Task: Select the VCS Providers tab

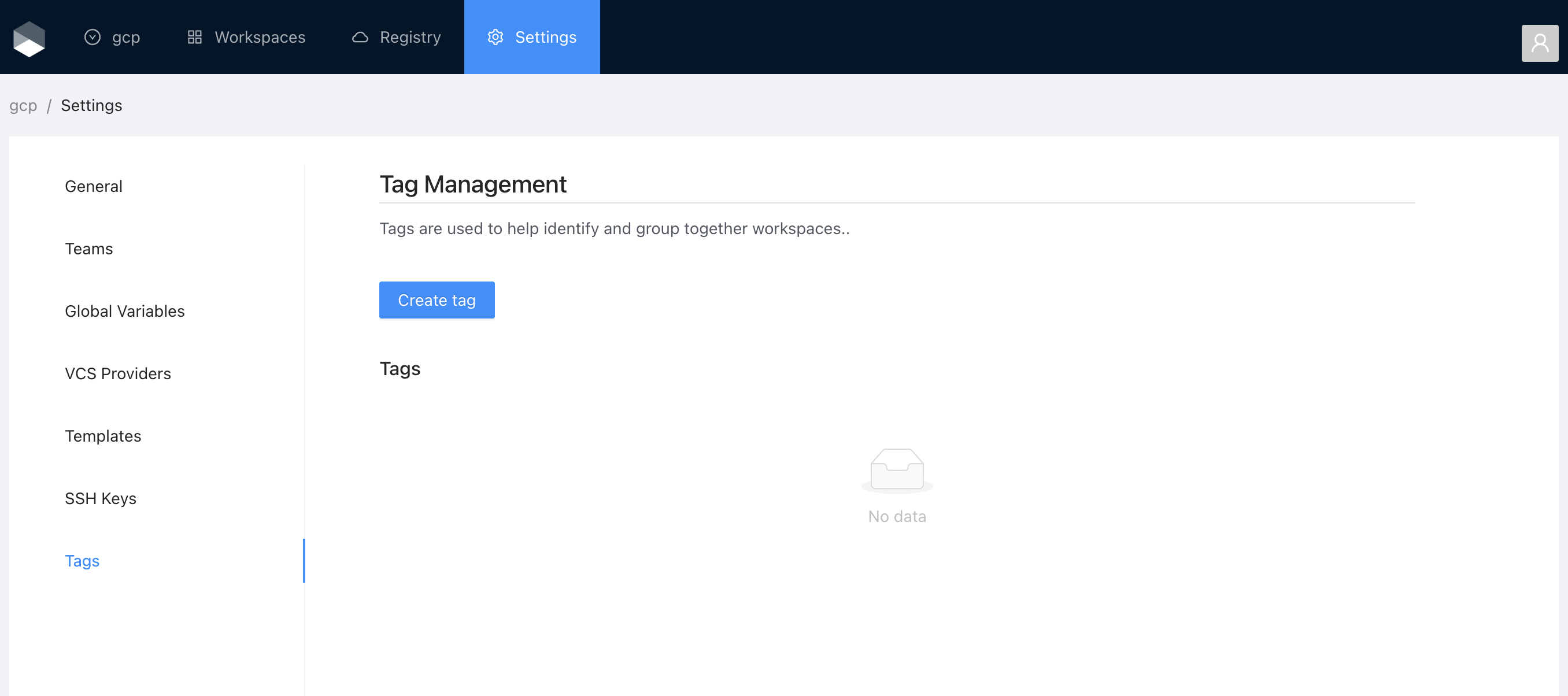Action: [x=118, y=373]
